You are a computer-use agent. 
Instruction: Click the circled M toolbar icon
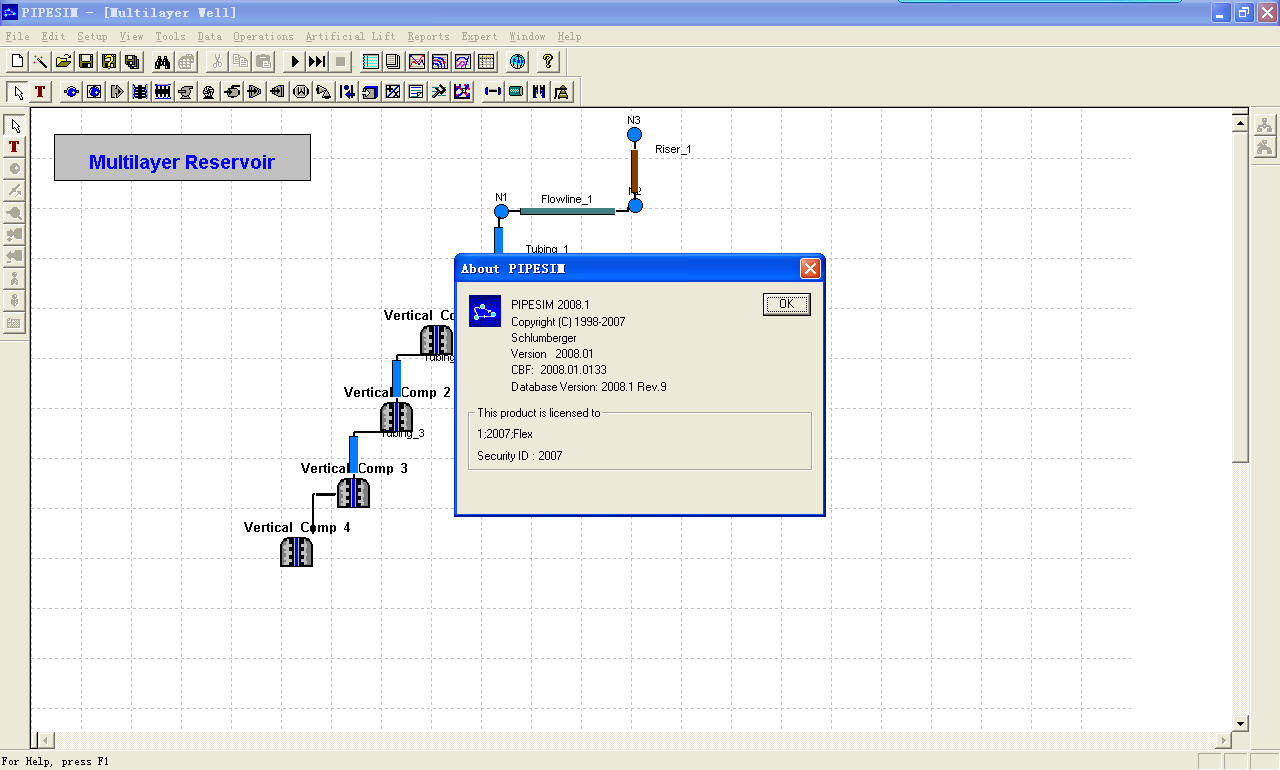coord(300,92)
